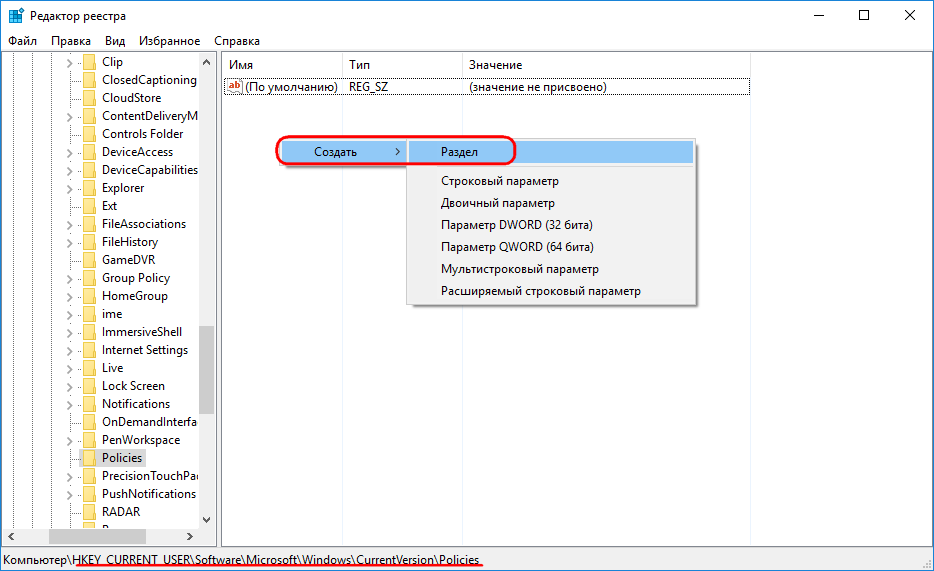Click the Тип column header
Viewport: 934px width, 571px height.
pyautogui.click(x=403, y=65)
